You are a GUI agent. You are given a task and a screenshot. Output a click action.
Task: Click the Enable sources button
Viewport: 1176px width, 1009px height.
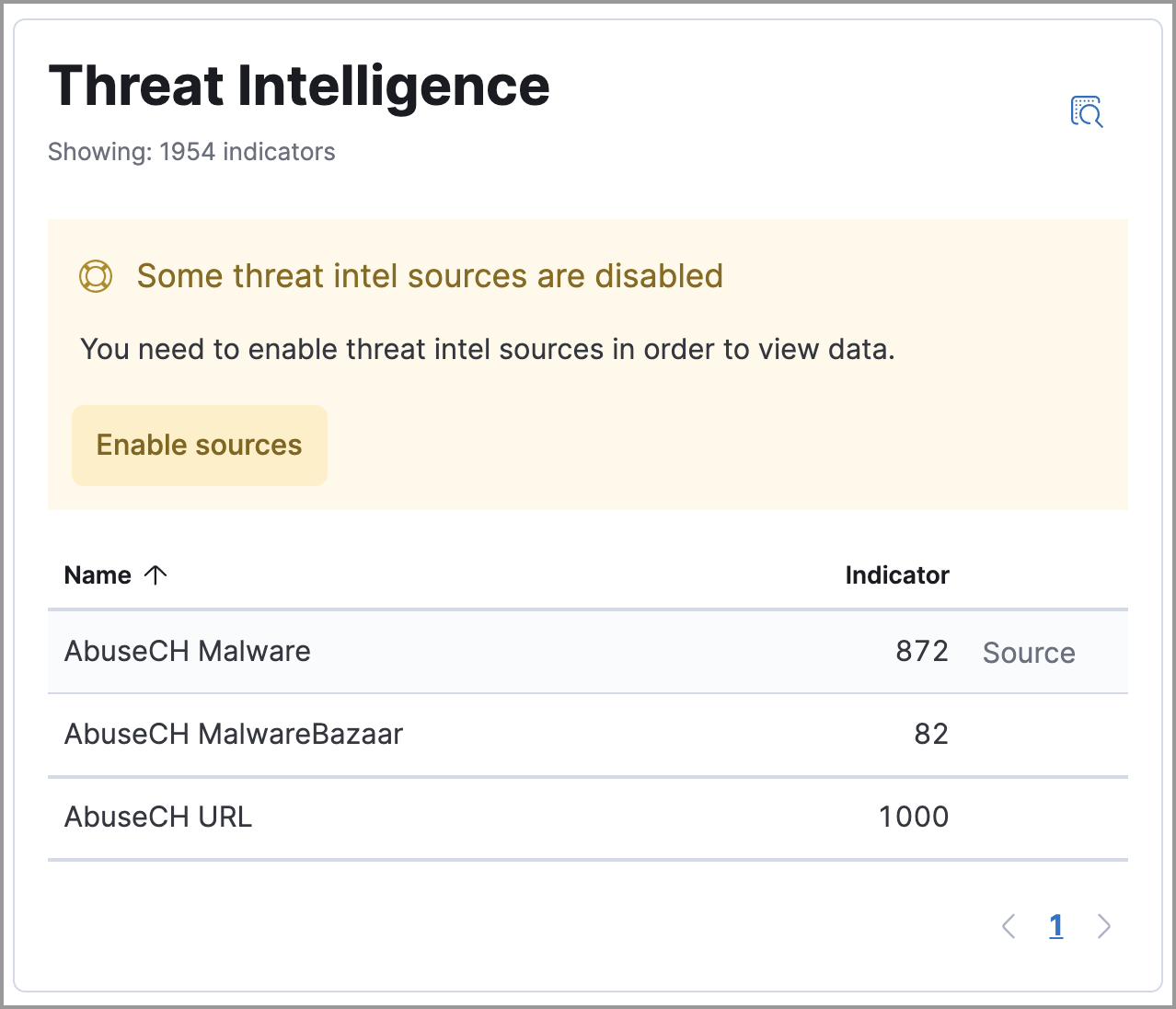[199, 445]
